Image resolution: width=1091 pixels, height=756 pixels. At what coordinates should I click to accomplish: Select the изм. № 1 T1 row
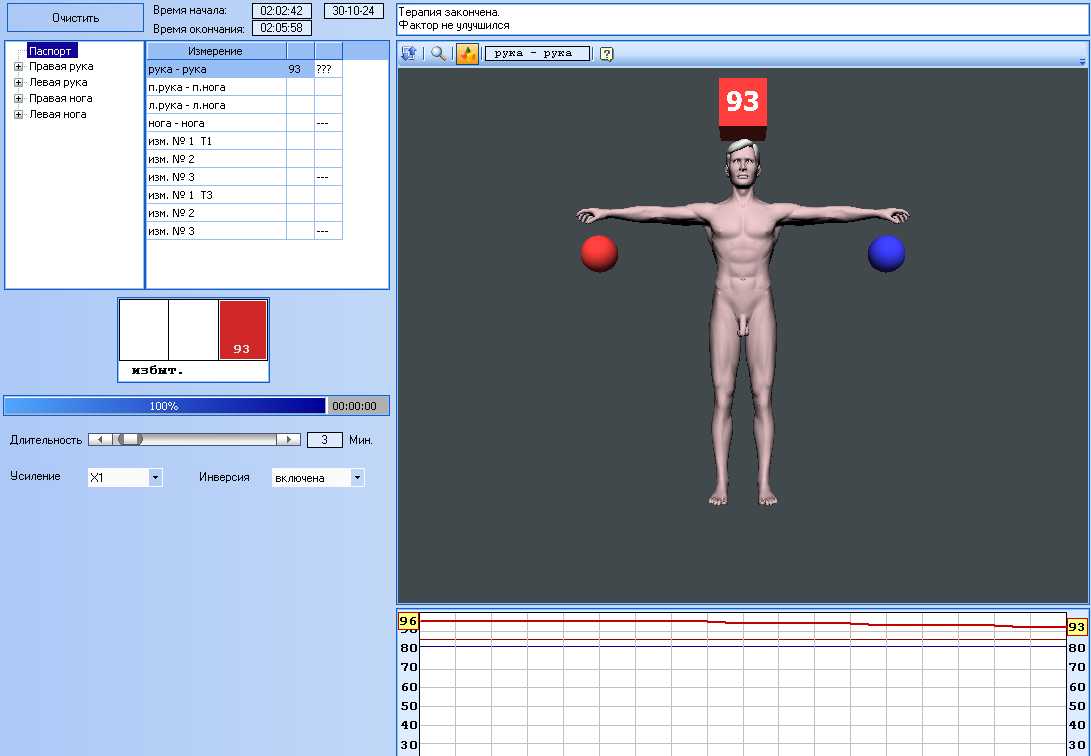[x=244, y=141]
